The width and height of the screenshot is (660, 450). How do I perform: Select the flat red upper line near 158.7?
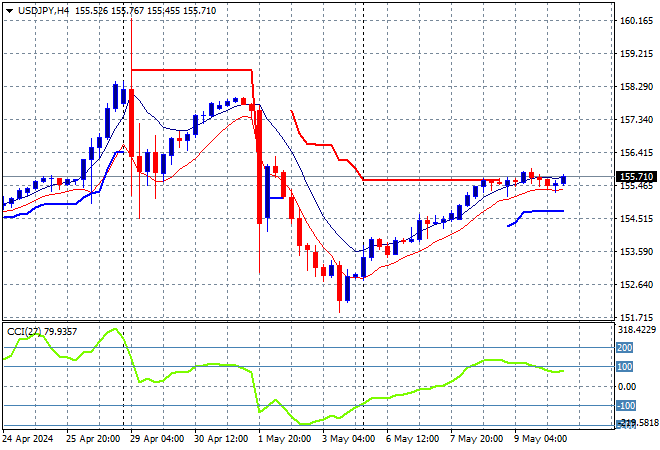point(190,70)
